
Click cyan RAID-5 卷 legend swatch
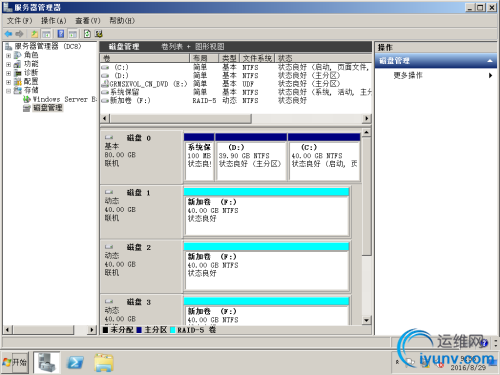(173, 330)
